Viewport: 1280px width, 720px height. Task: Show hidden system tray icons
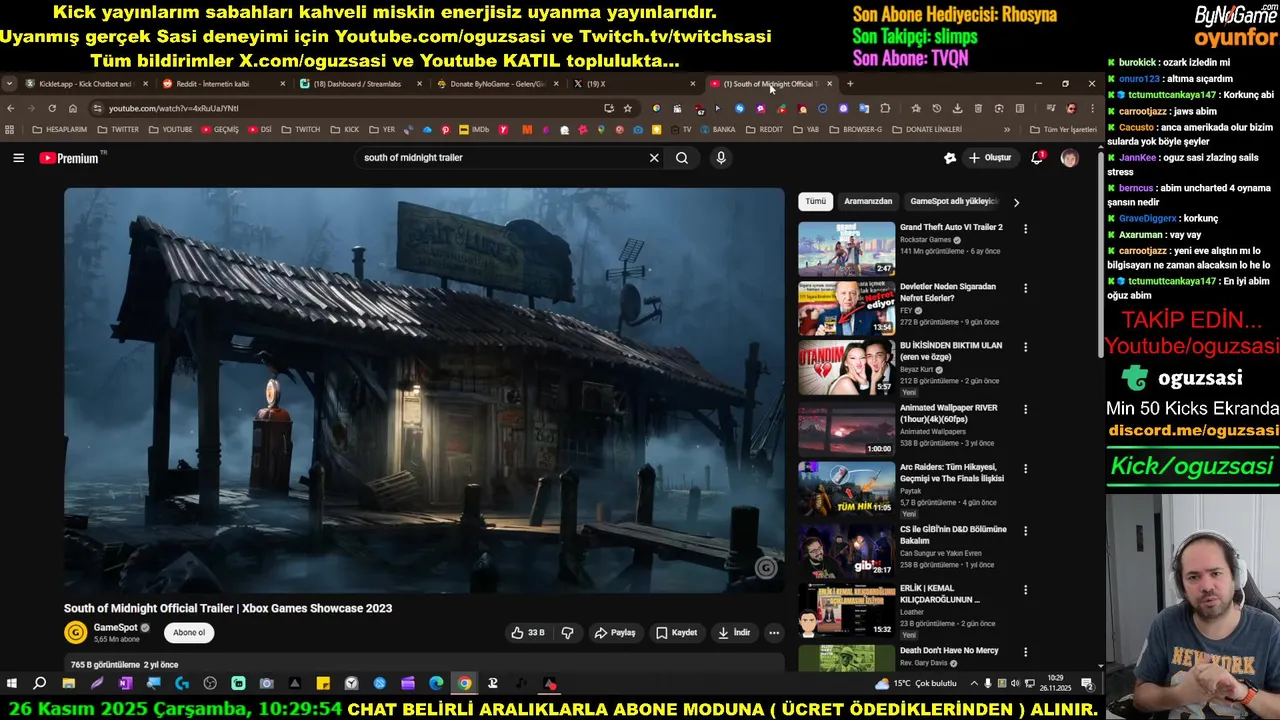click(x=974, y=684)
